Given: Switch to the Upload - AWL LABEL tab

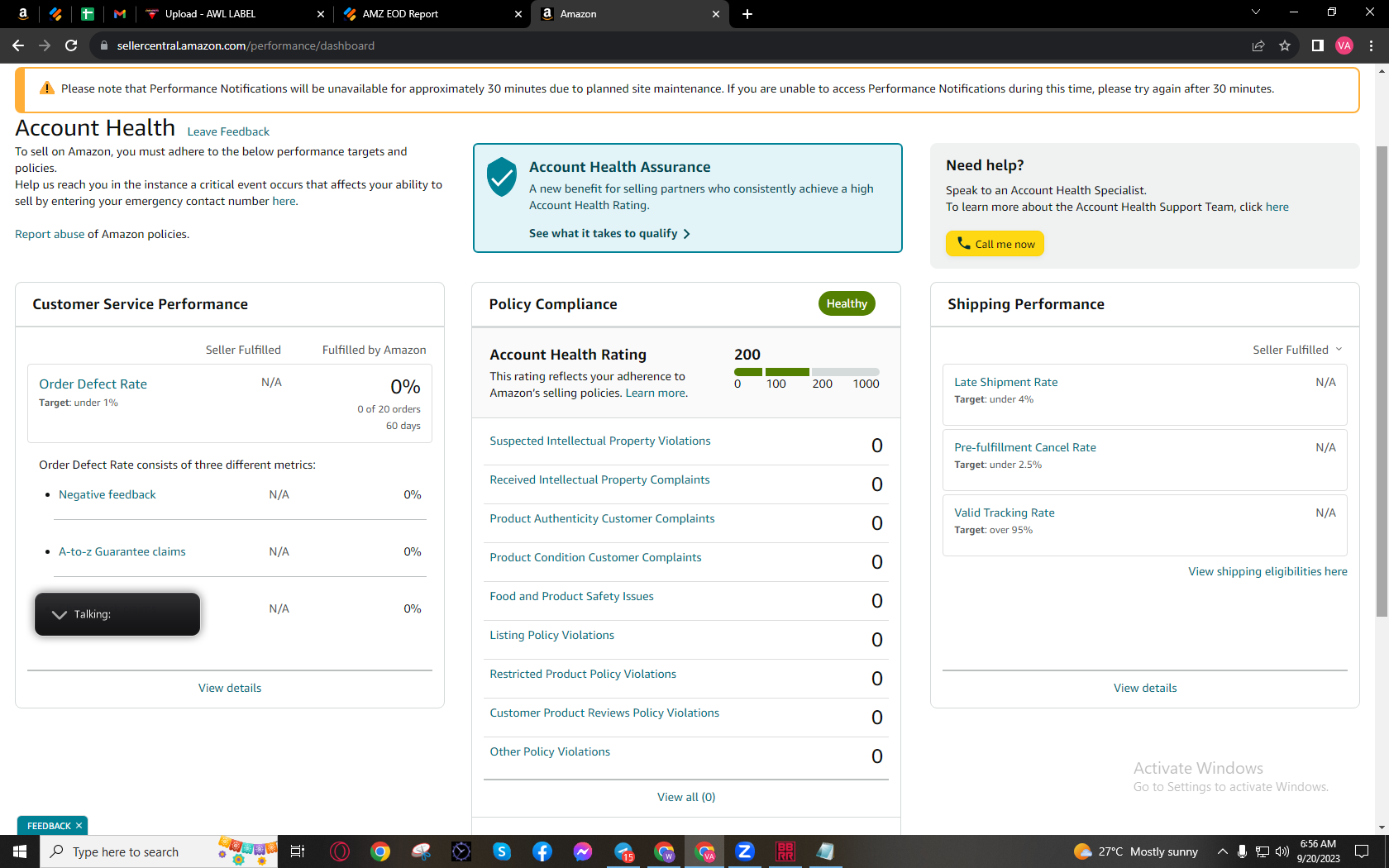Looking at the screenshot, I should pos(235,13).
